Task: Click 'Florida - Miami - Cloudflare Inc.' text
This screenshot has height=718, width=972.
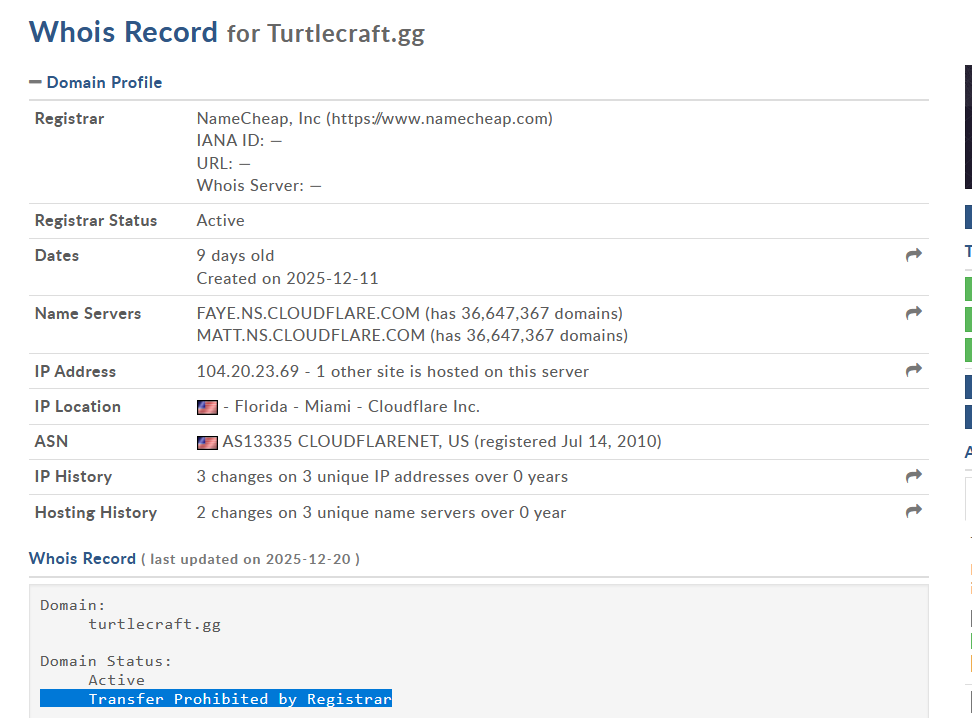Action: point(357,407)
